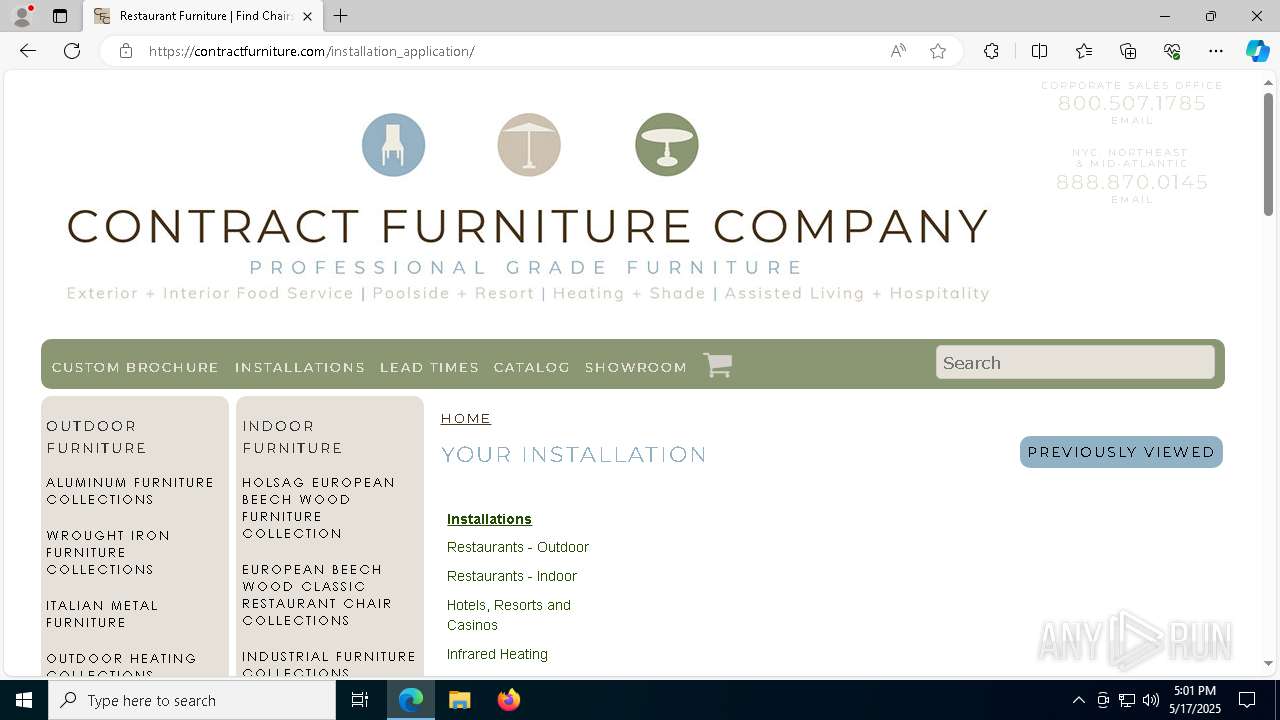This screenshot has width=1280, height=720.
Task: Open the shopping cart icon
Action: coord(717,365)
